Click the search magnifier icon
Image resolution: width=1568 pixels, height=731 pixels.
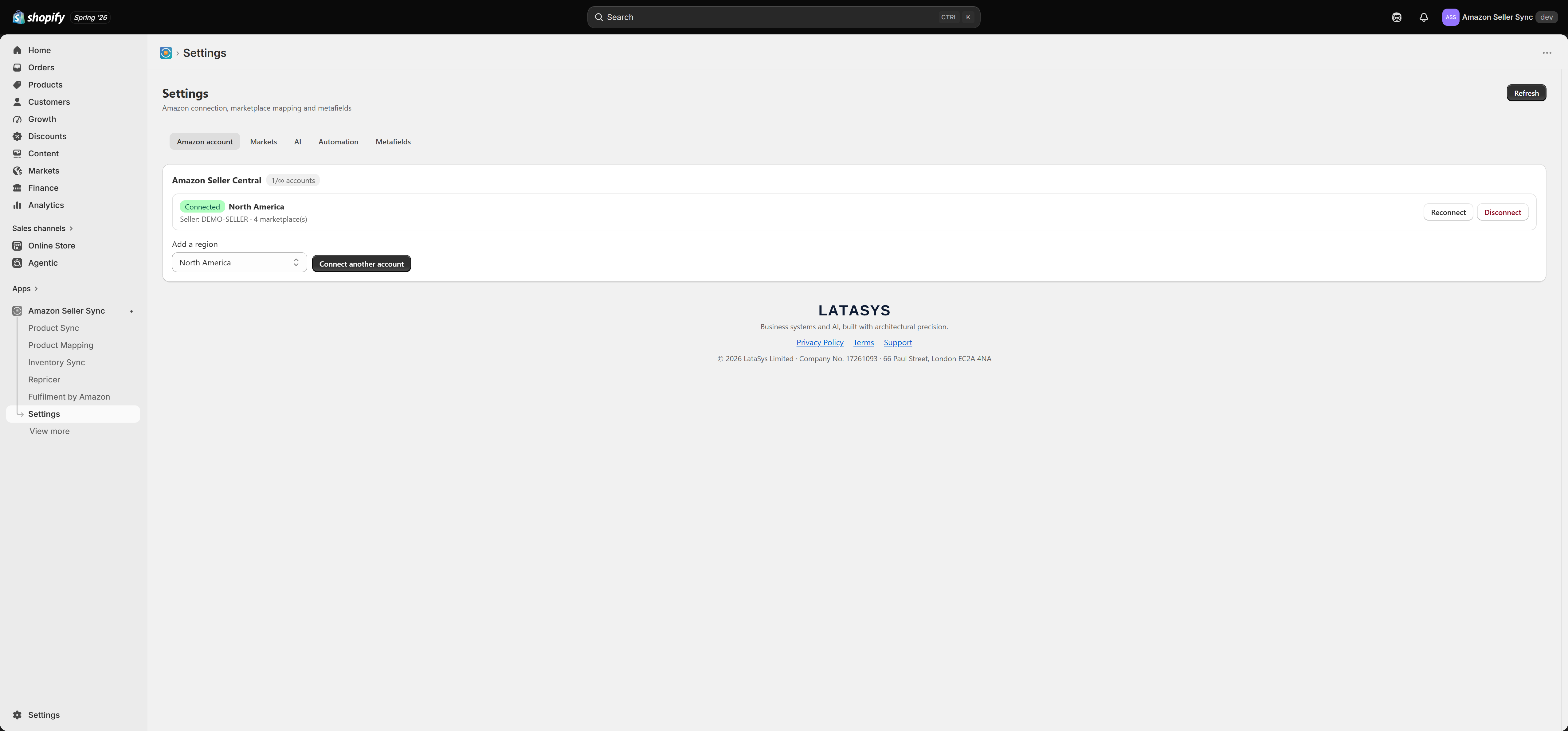point(599,17)
